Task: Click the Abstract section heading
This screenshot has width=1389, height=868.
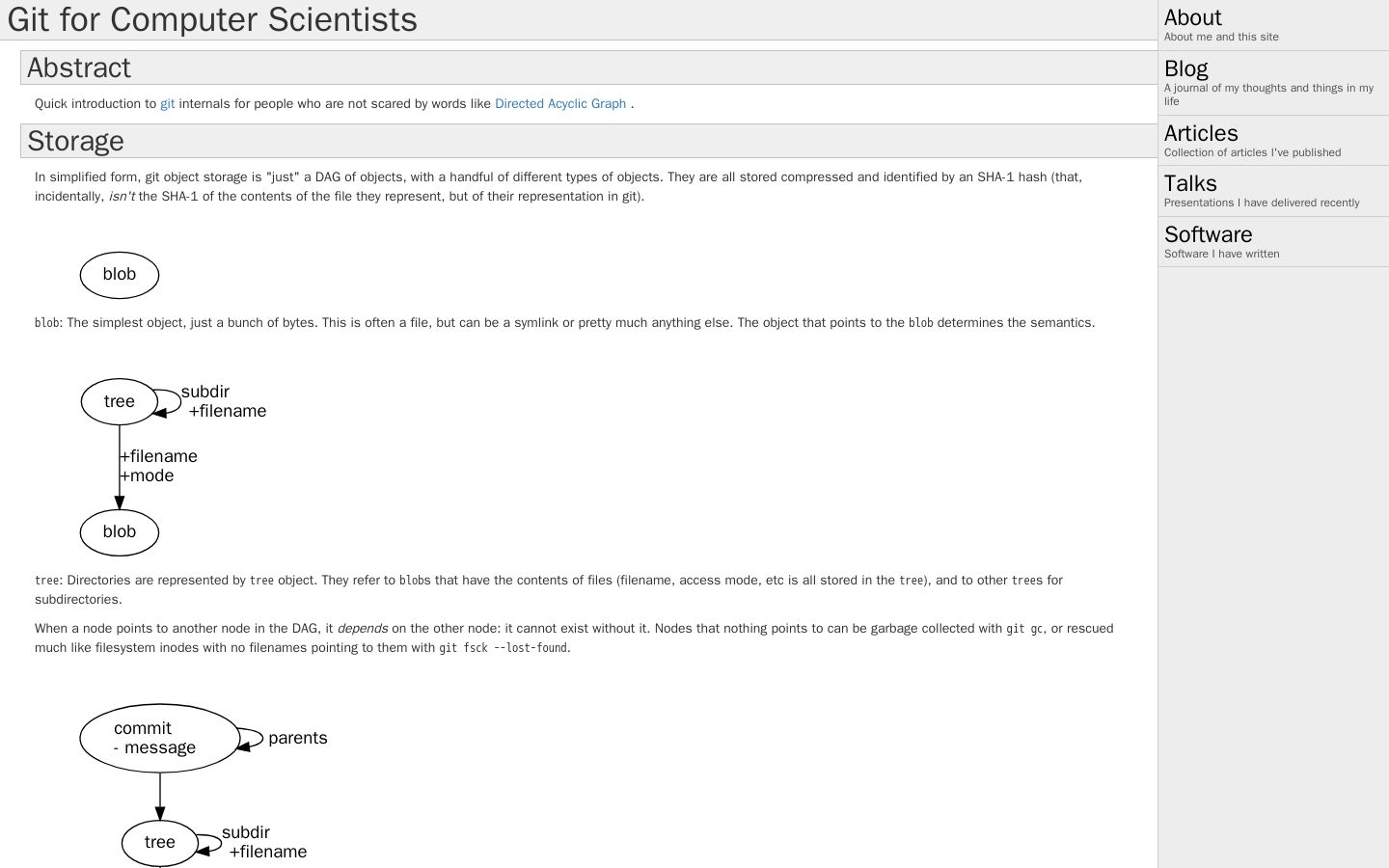Action: pyautogui.click(x=78, y=68)
